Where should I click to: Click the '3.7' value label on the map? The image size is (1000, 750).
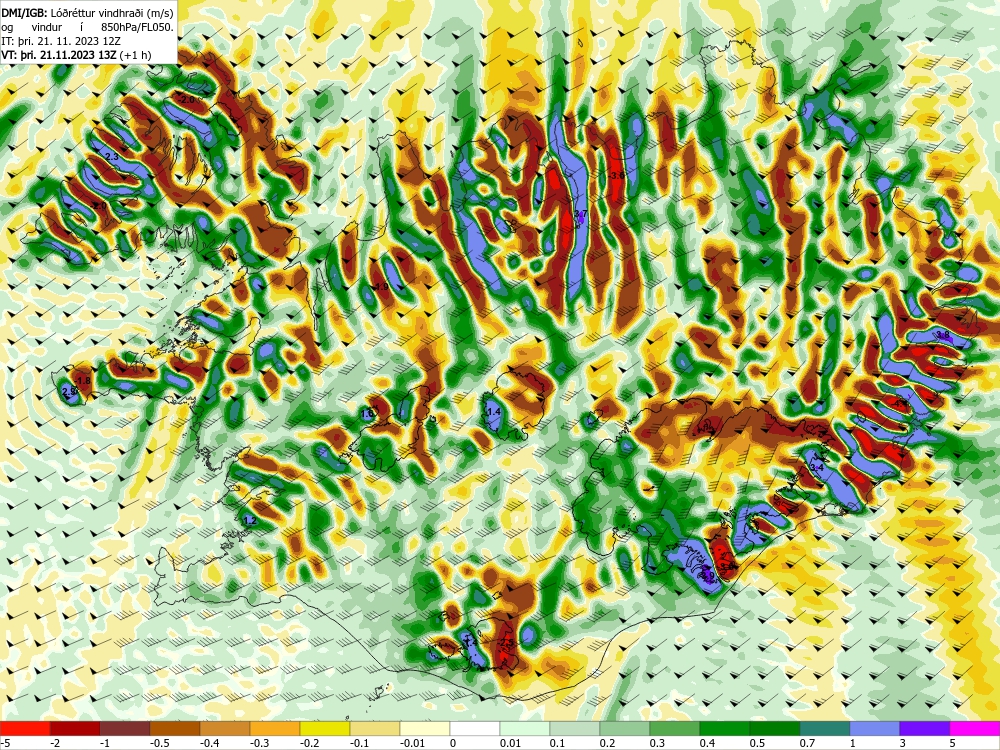click(580, 214)
